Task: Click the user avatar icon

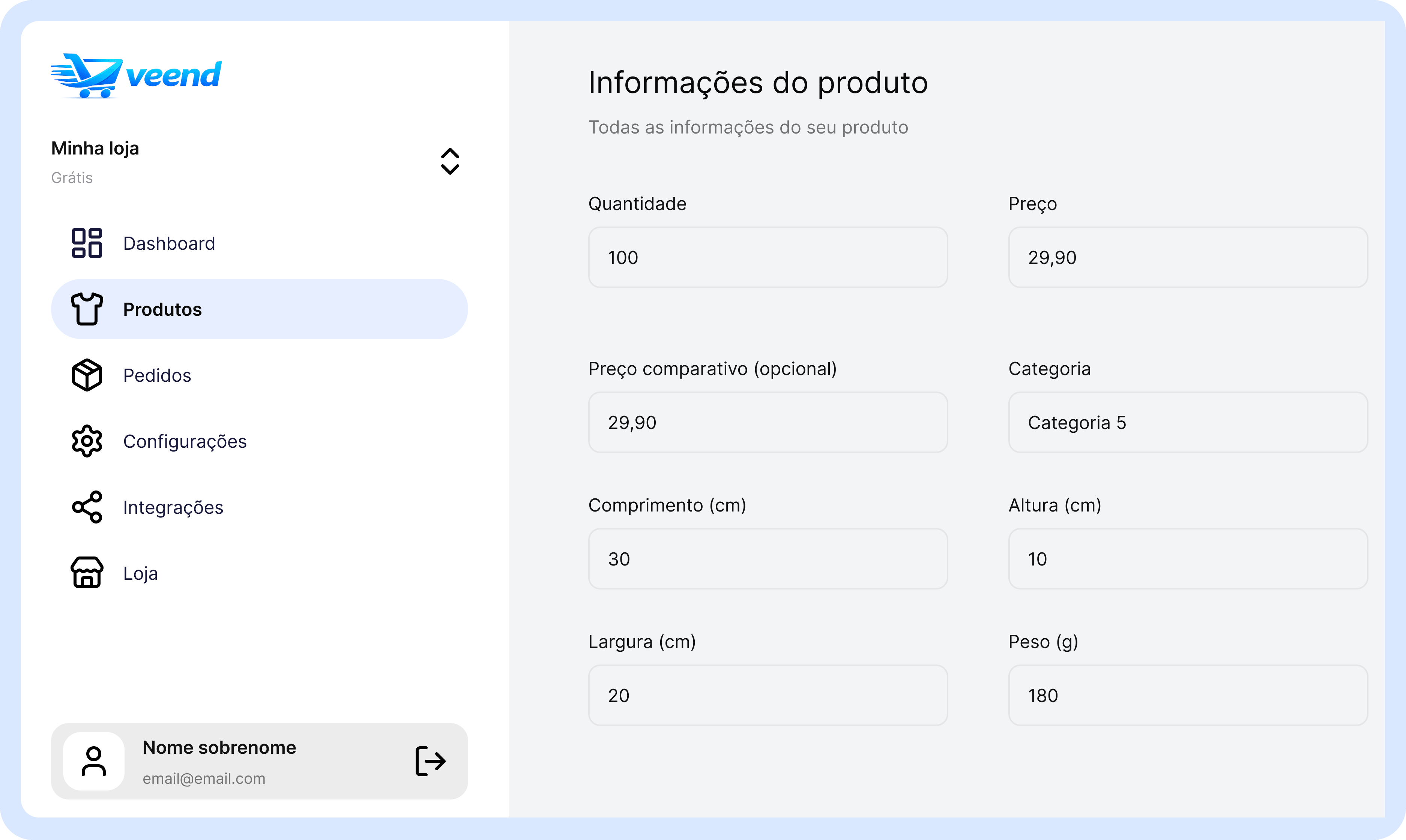Action: point(94,761)
